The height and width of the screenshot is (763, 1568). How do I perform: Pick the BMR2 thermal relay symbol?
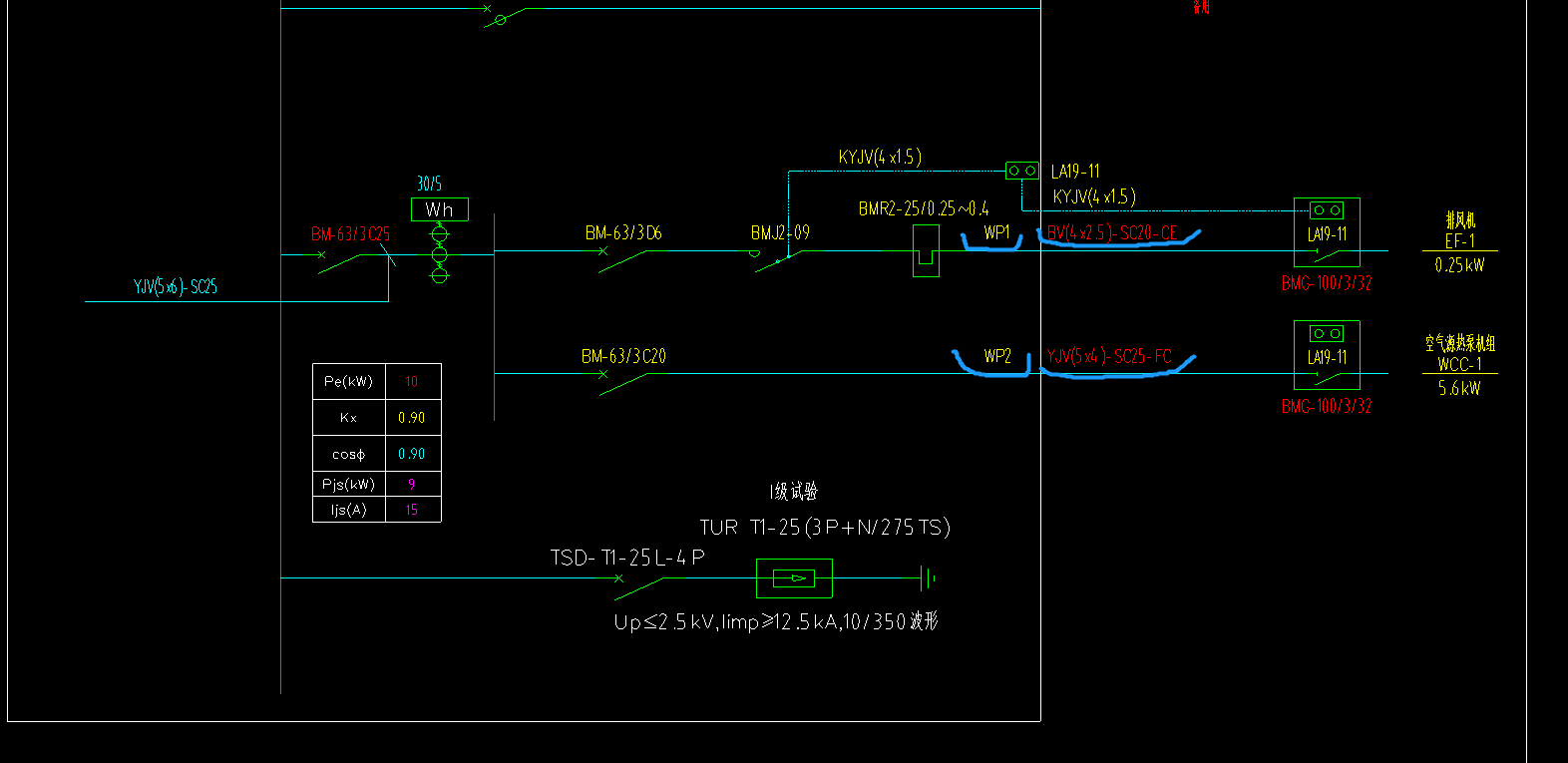point(926,250)
